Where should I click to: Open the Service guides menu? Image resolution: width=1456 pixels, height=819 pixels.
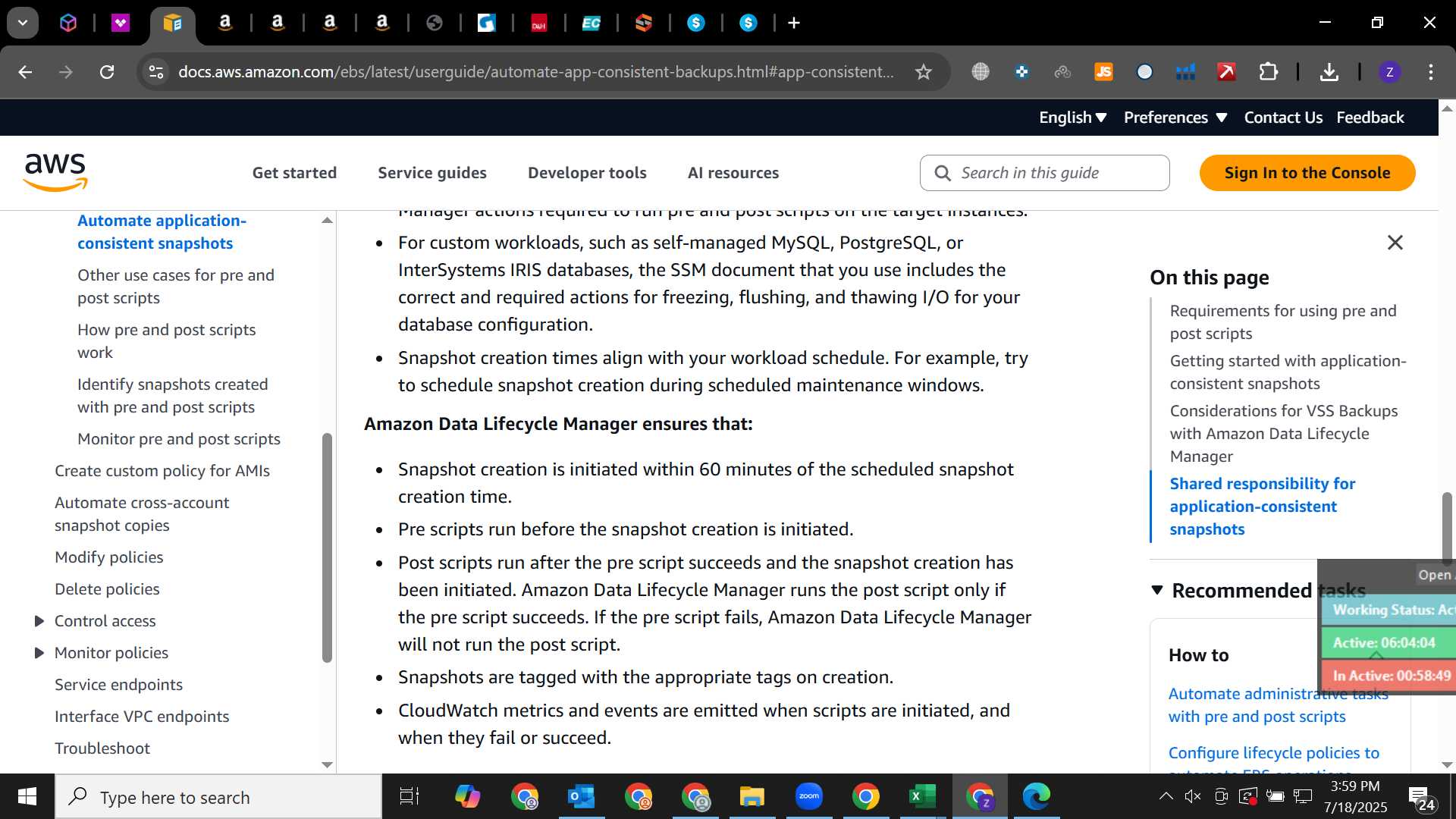click(432, 173)
